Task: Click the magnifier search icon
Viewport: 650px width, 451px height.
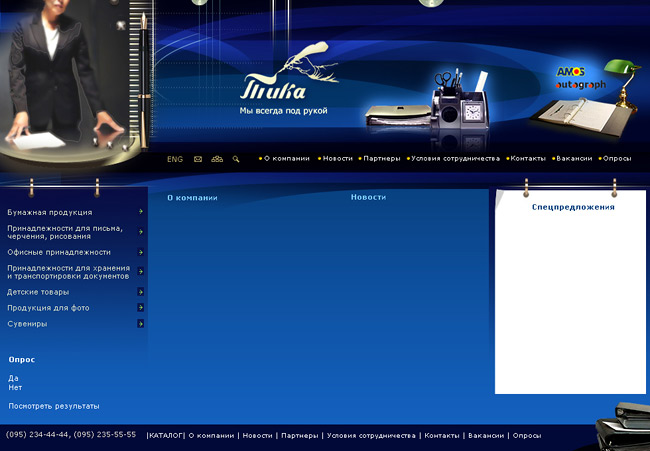Action: [x=236, y=159]
